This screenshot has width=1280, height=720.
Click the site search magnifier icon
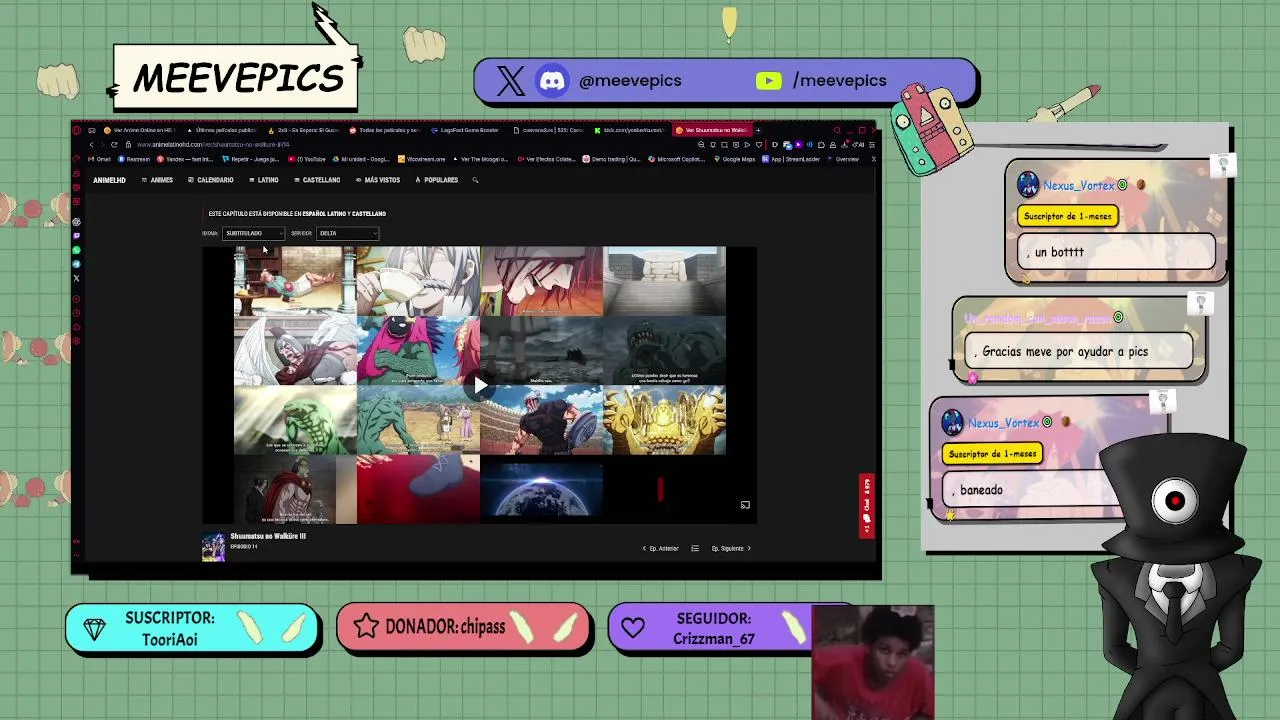point(475,180)
